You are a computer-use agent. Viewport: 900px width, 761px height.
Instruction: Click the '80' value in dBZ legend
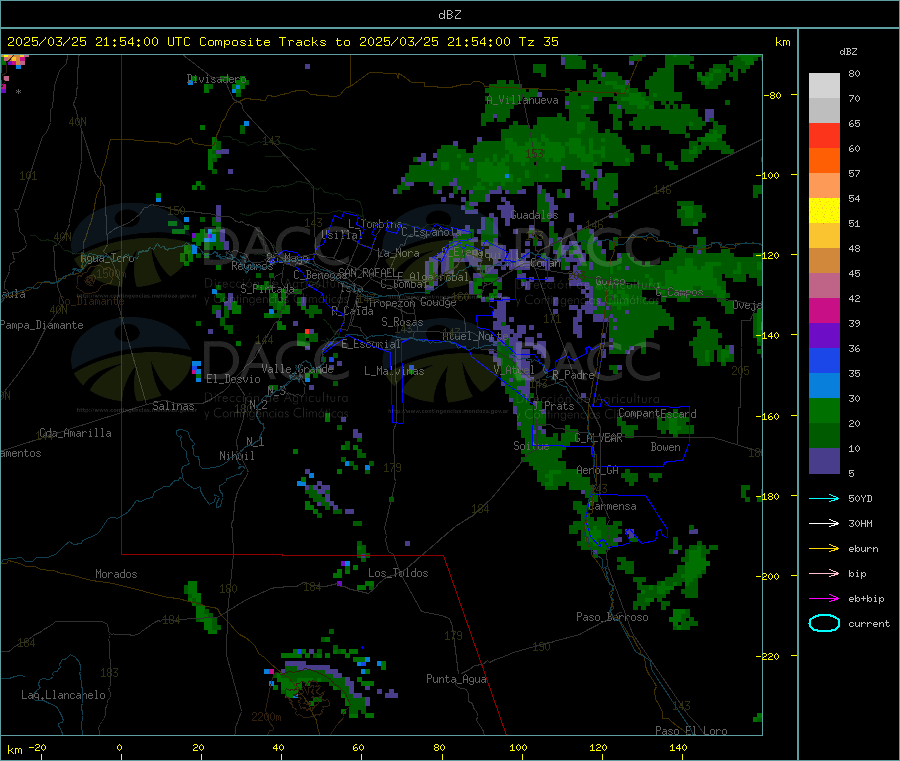(854, 73)
